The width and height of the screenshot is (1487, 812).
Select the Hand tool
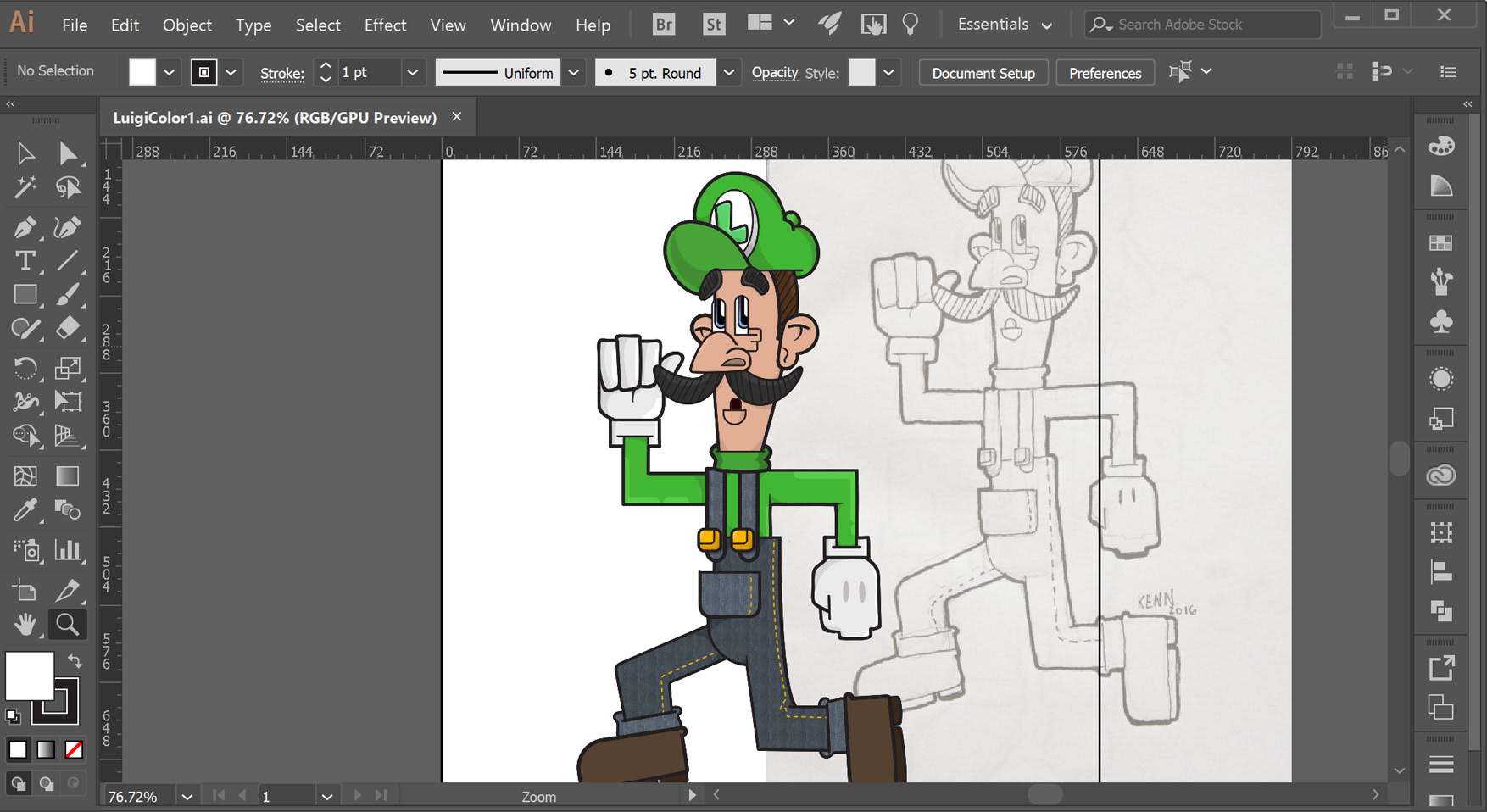(x=25, y=625)
